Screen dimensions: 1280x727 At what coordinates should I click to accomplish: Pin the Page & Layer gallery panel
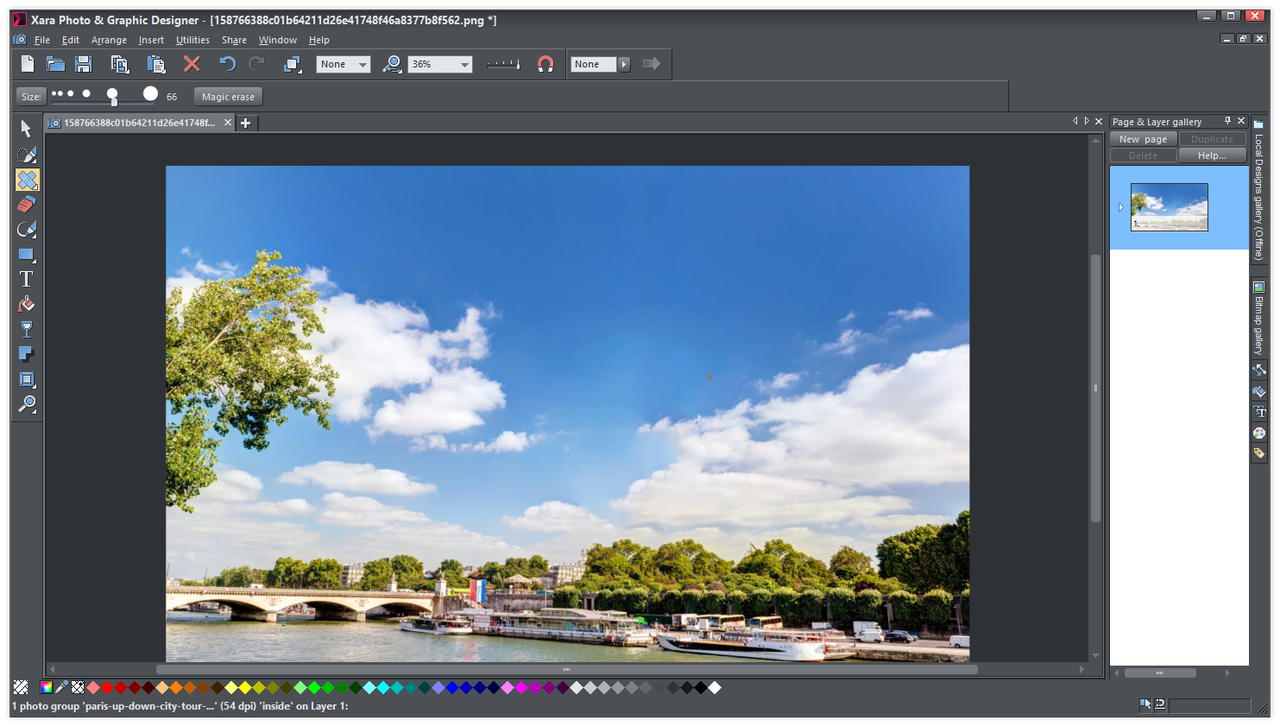tap(1228, 121)
